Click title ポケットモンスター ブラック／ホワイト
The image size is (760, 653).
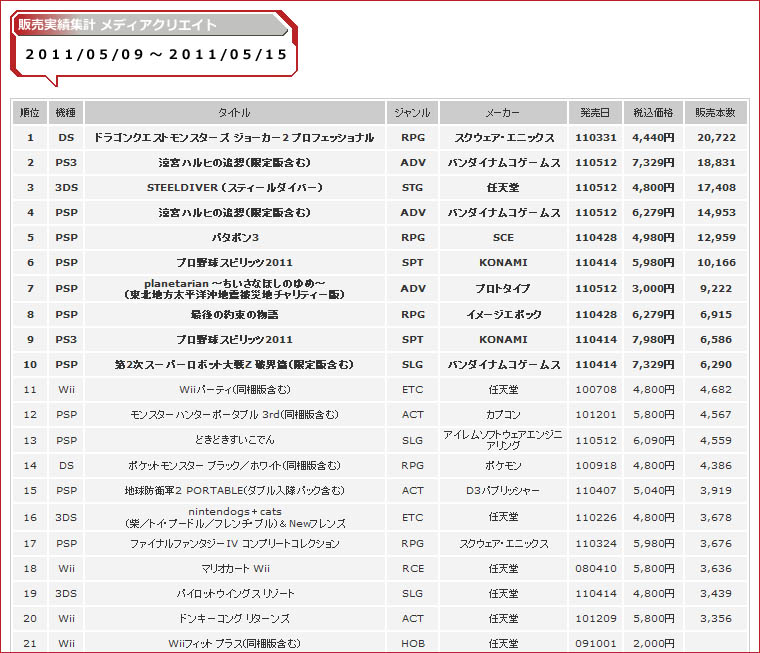pos(235,465)
